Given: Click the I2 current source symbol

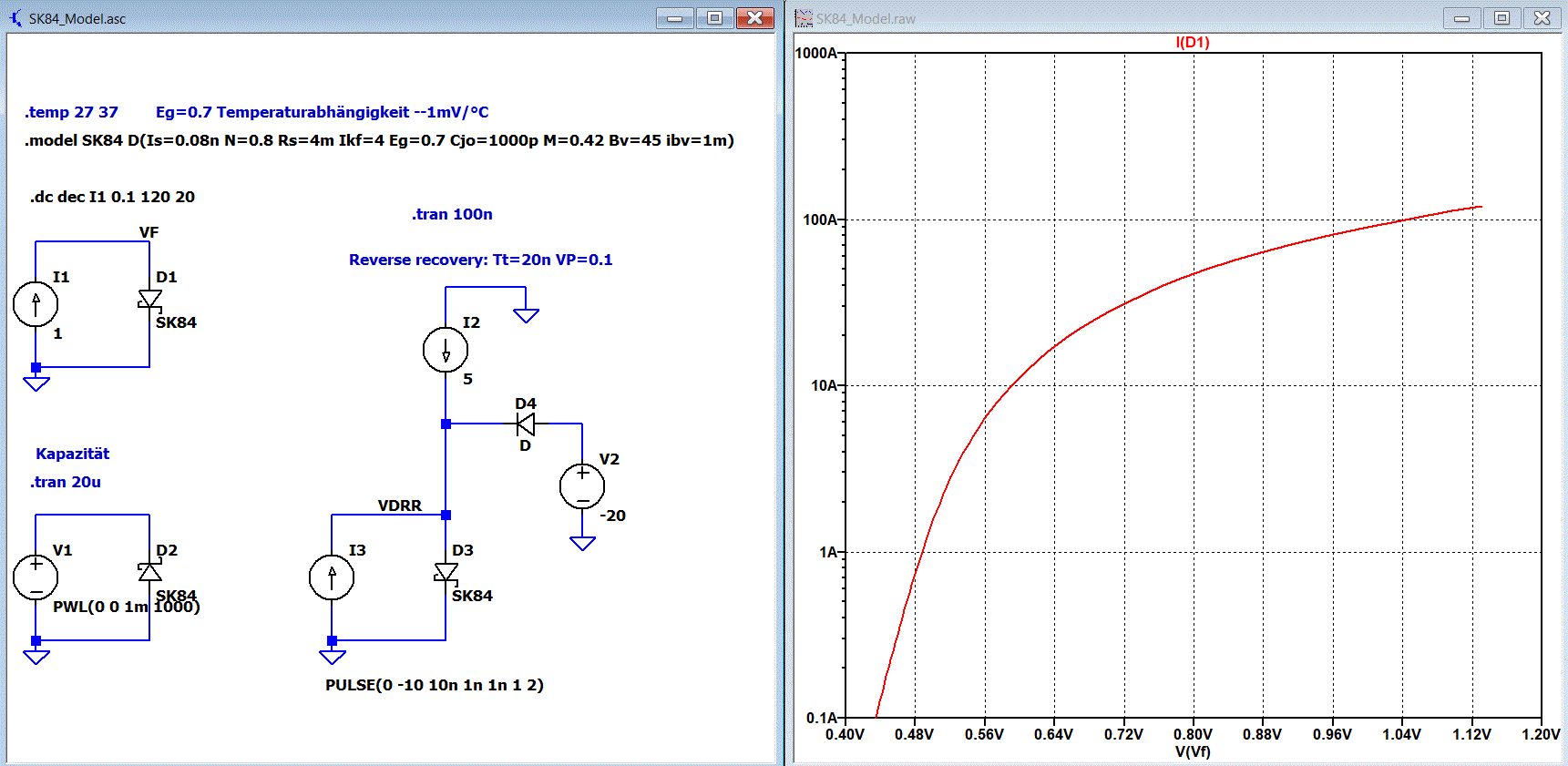Looking at the screenshot, I should click(x=446, y=350).
